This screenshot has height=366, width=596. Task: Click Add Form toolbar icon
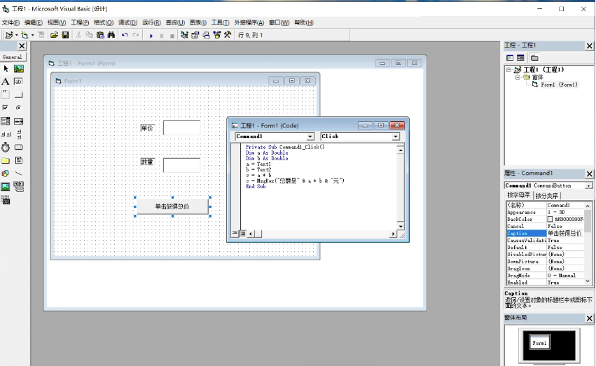click(x=25, y=35)
